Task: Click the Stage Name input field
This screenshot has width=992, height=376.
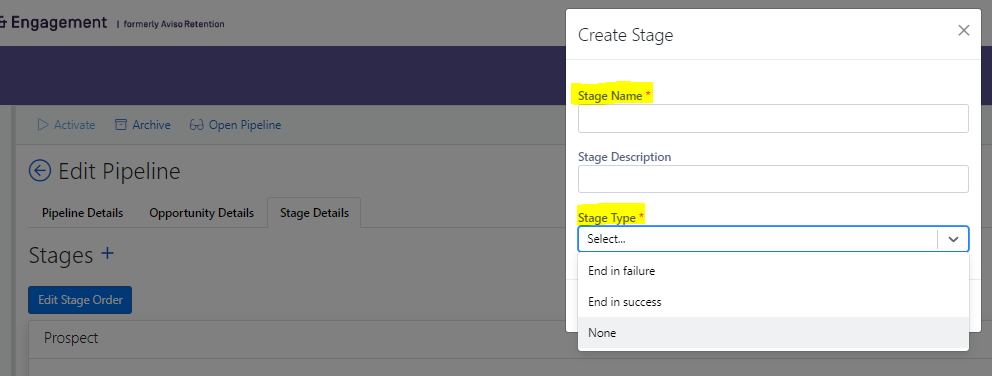Action: pyautogui.click(x=773, y=118)
